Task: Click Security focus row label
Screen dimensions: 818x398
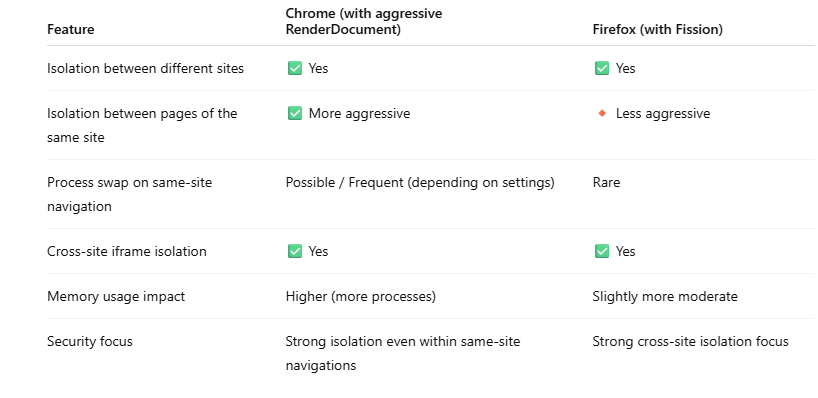Action: point(90,341)
